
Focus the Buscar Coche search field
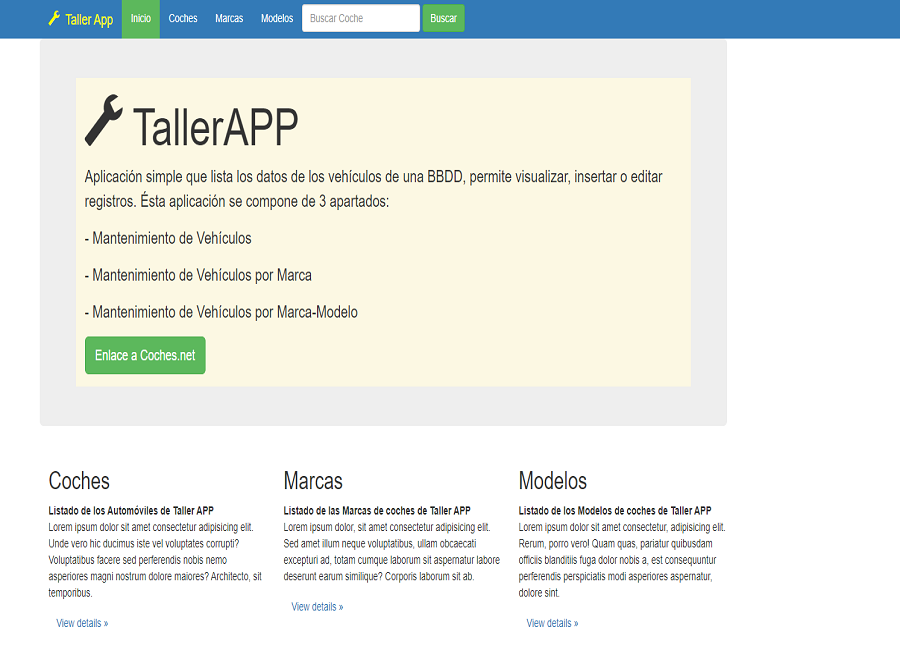coord(360,19)
